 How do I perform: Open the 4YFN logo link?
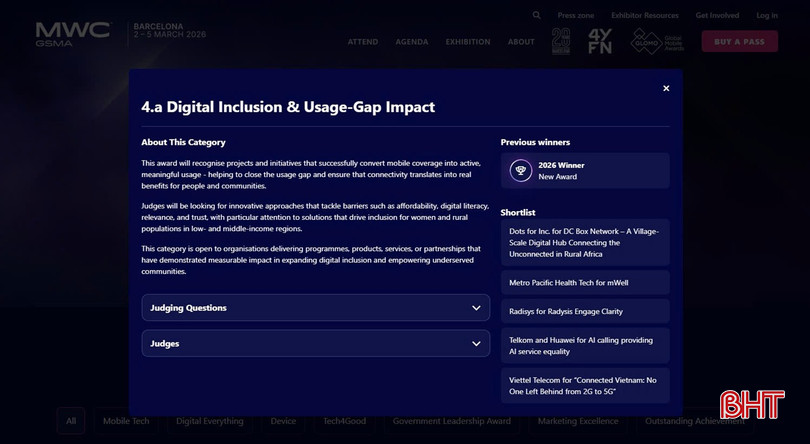pyautogui.click(x=600, y=41)
